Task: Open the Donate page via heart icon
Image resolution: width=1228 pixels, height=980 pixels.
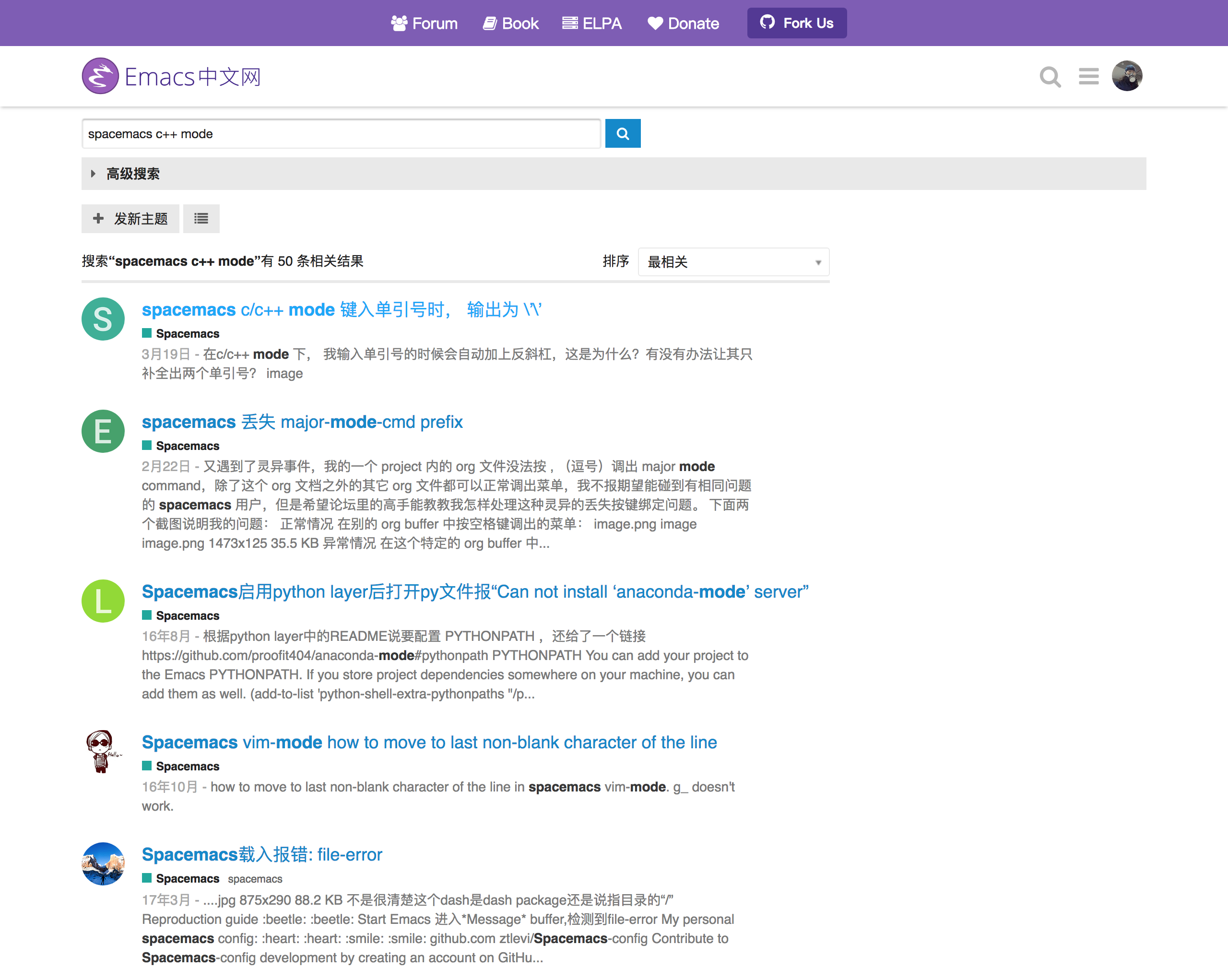Action: (x=683, y=24)
